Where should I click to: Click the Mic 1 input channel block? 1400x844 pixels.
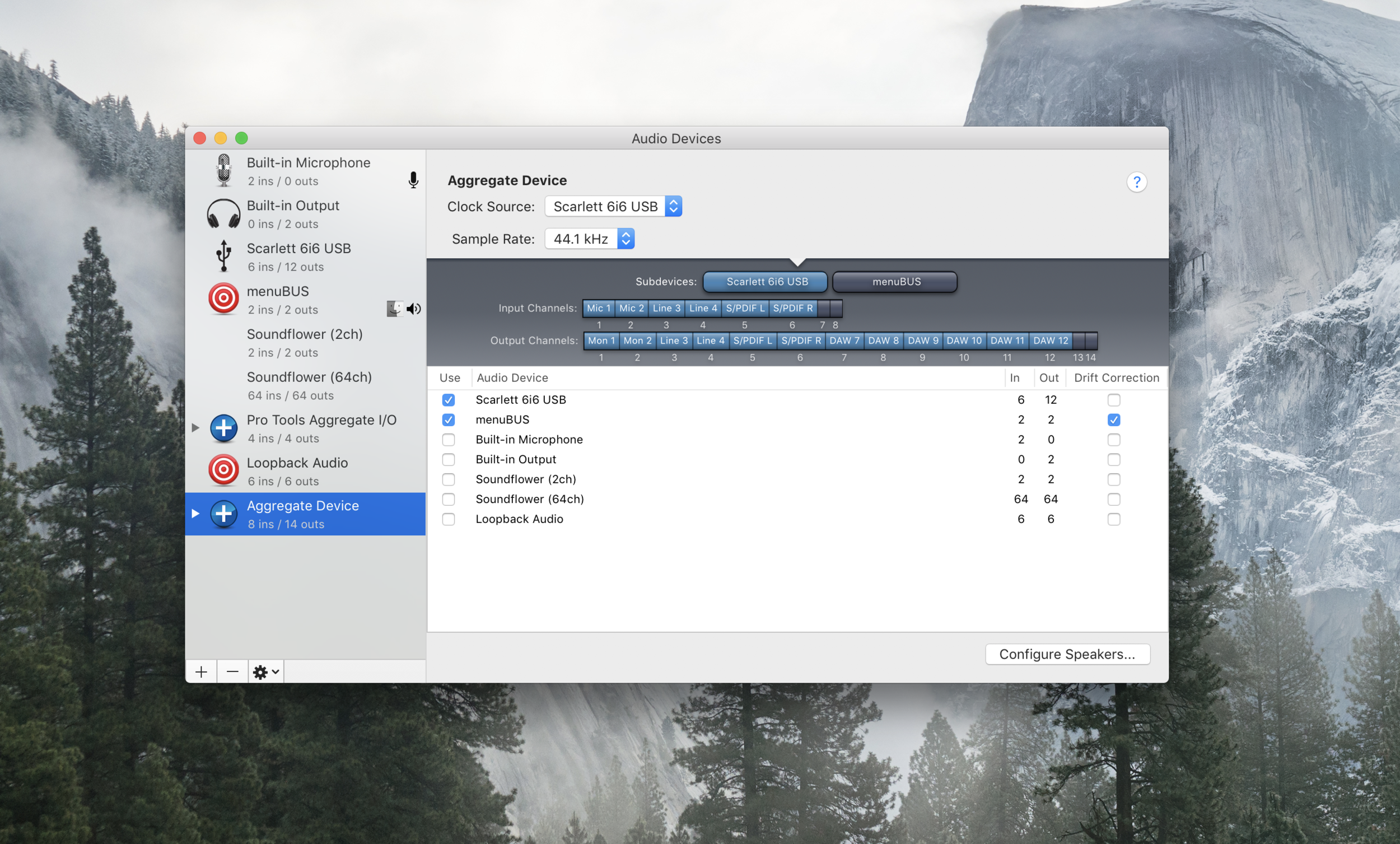pos(598,309)
